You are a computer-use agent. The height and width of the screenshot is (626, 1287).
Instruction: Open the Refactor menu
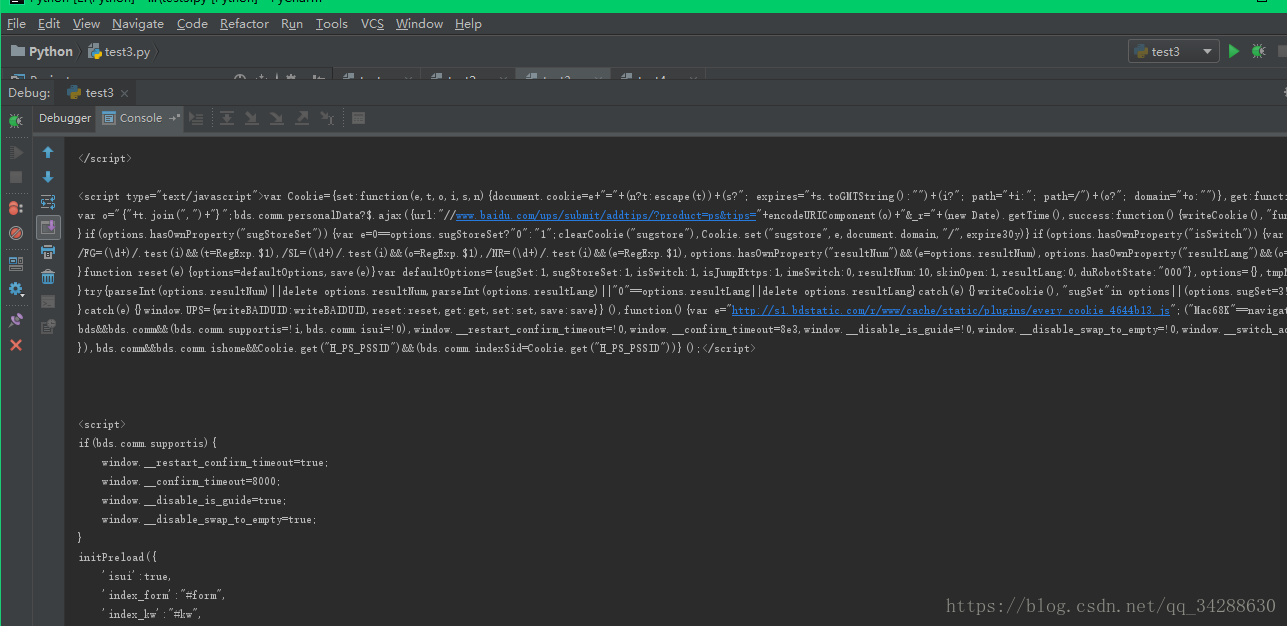pos(244,23)
